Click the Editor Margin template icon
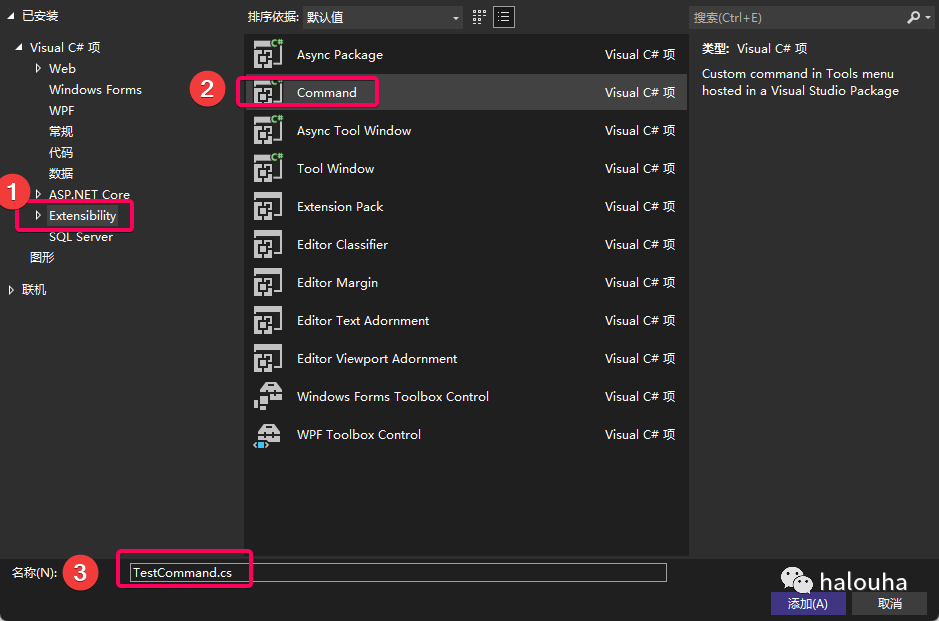939x621 pixels. tap(268, 282)
